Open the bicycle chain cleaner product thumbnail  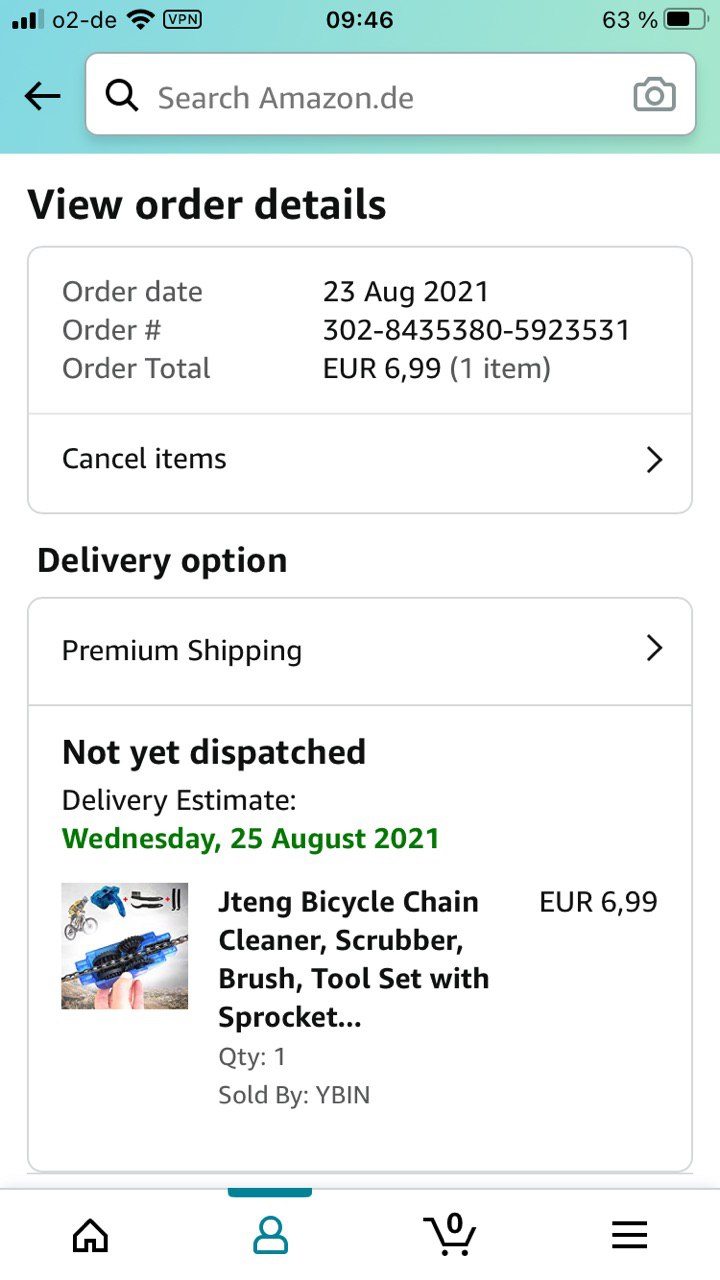[x=125, y=946]
